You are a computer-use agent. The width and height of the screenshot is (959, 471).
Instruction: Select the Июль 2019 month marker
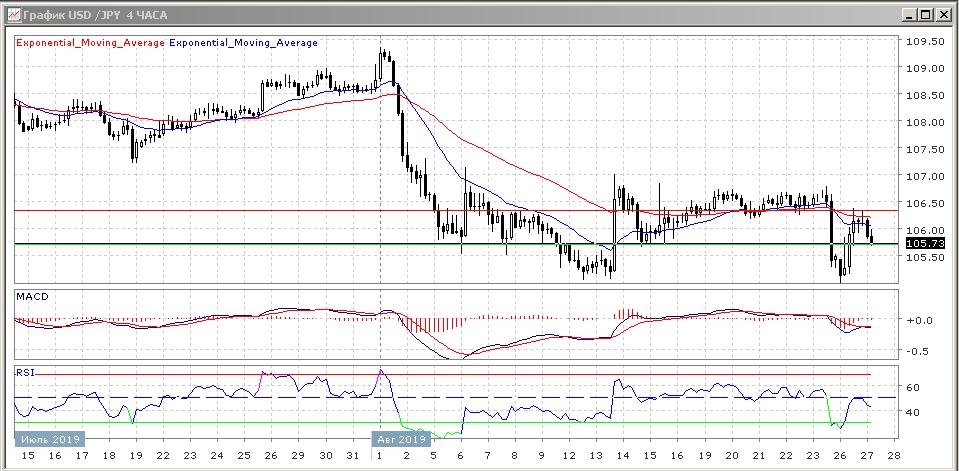tap(50, 439)
